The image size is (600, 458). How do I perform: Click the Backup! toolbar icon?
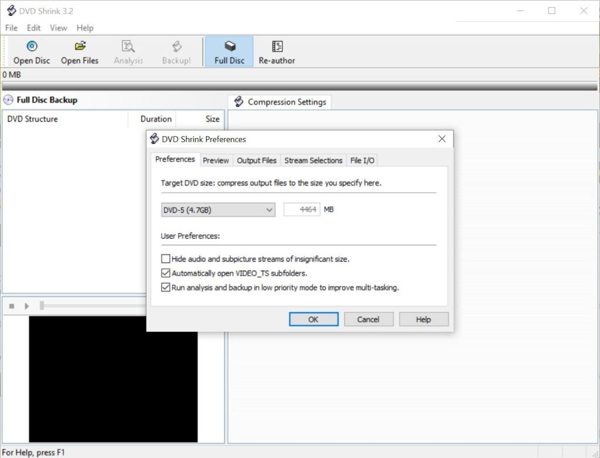click(x=176, y=46)
